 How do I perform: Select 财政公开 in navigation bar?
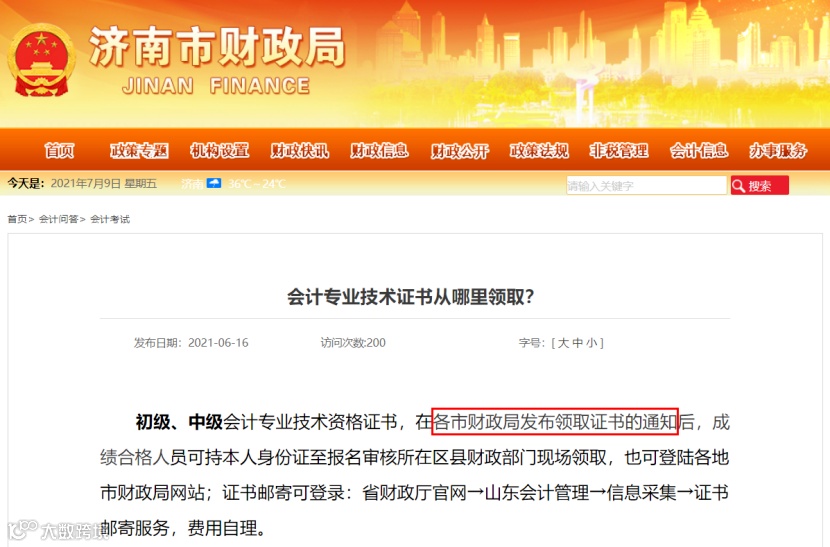(459, 151)
